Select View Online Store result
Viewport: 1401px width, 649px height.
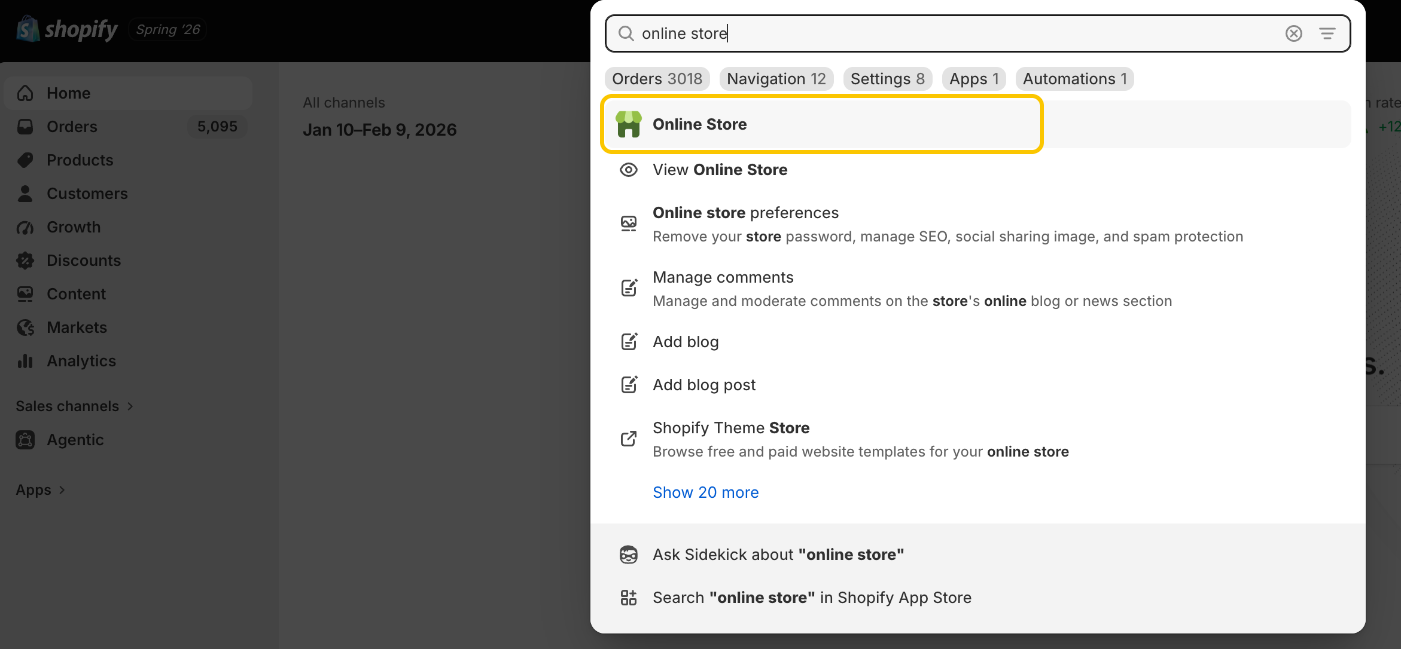pos(978,170)
